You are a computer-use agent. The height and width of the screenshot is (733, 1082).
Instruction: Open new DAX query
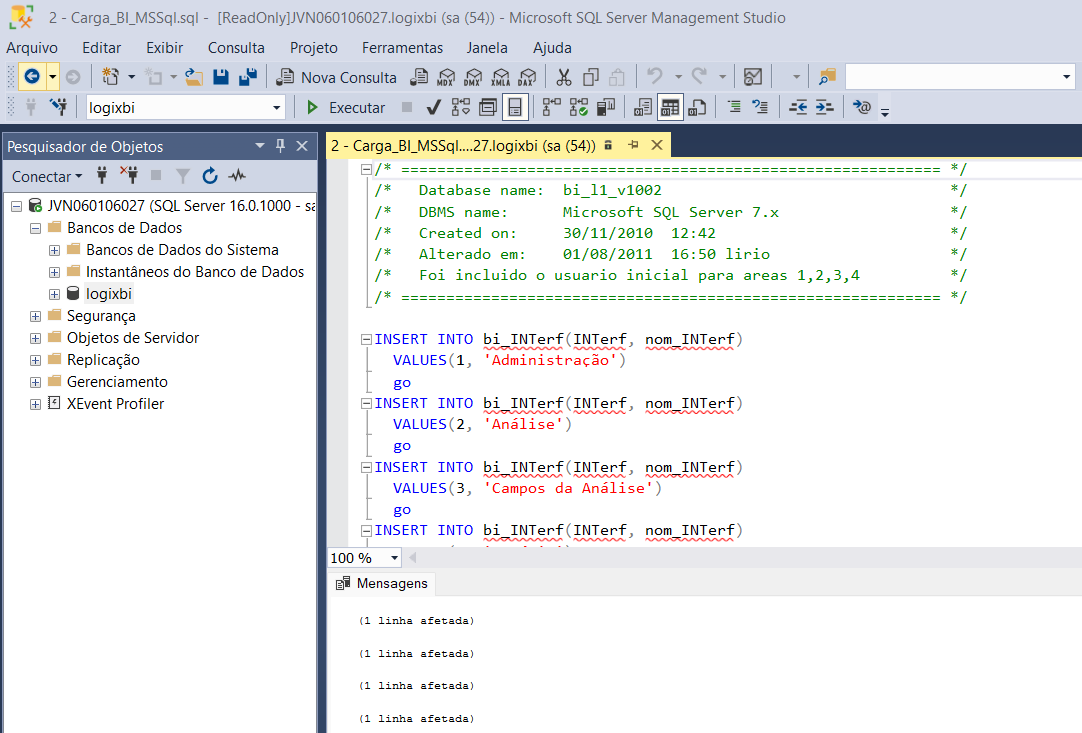click(x=527, y=77)
